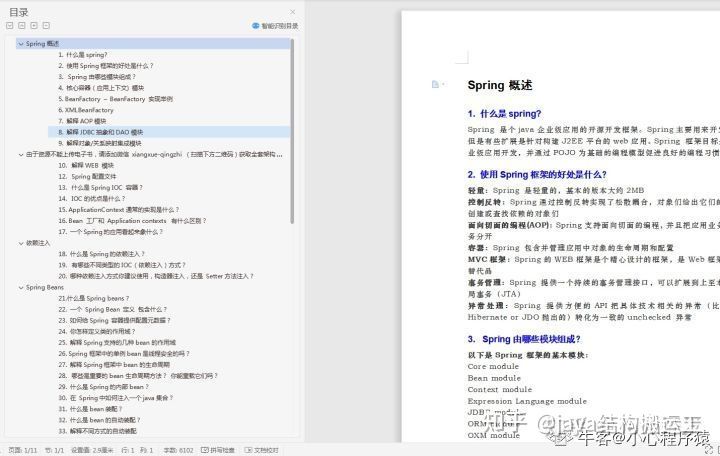Select outline entry 16. Bean 工厂和 Application contexts
Screen dimensions: 720x456
132,221
